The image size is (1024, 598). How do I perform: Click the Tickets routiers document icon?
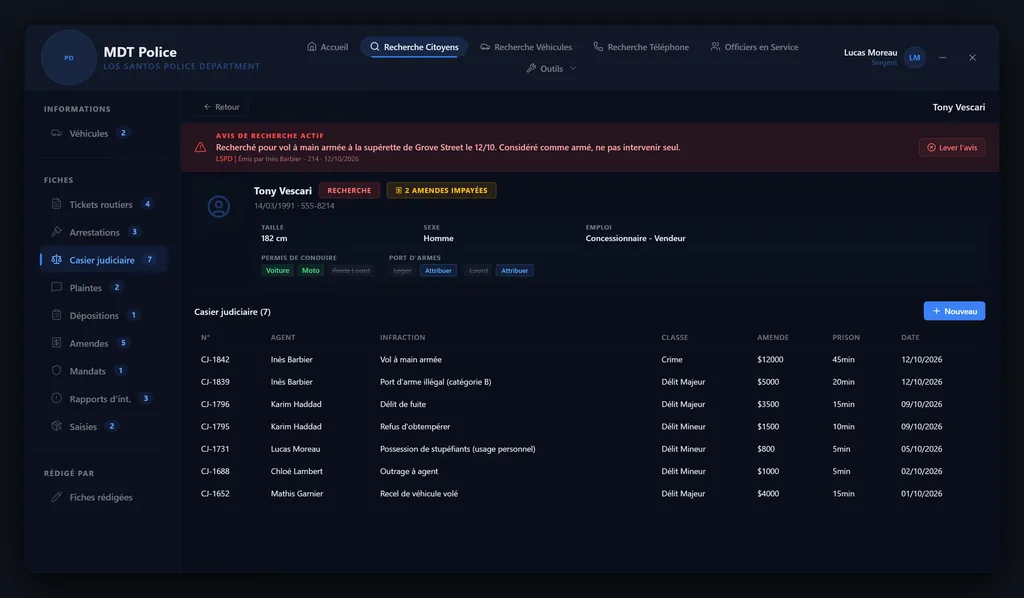click(x=57, y=204)
